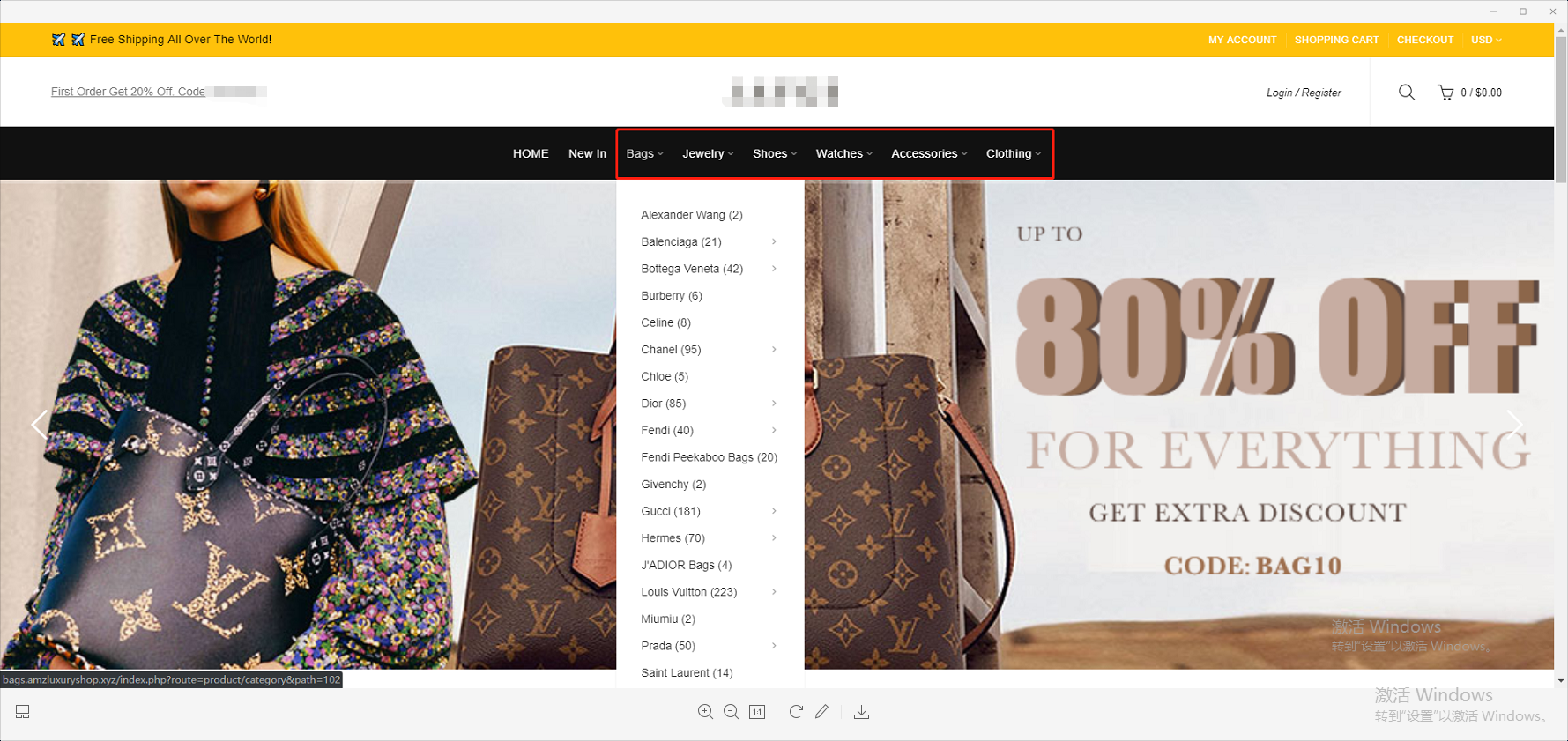Expand the Dior submenu arrow

pyautogui.click(x=774, y=404)
